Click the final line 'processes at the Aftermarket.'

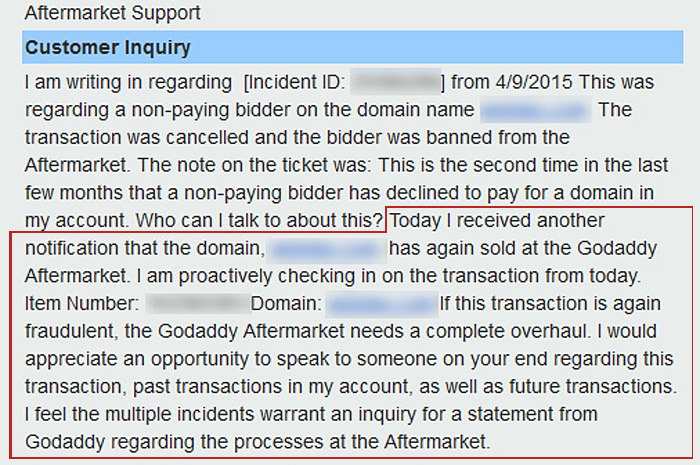click(x=362, y=442)
